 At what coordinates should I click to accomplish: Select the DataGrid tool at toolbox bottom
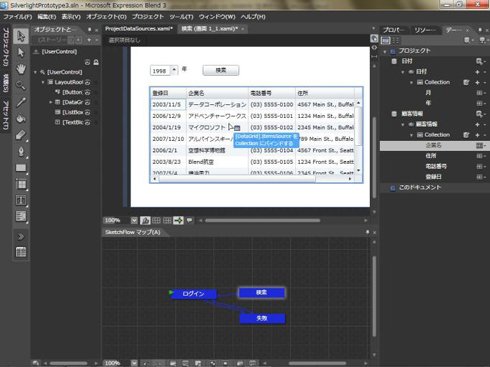pos(21,252)
